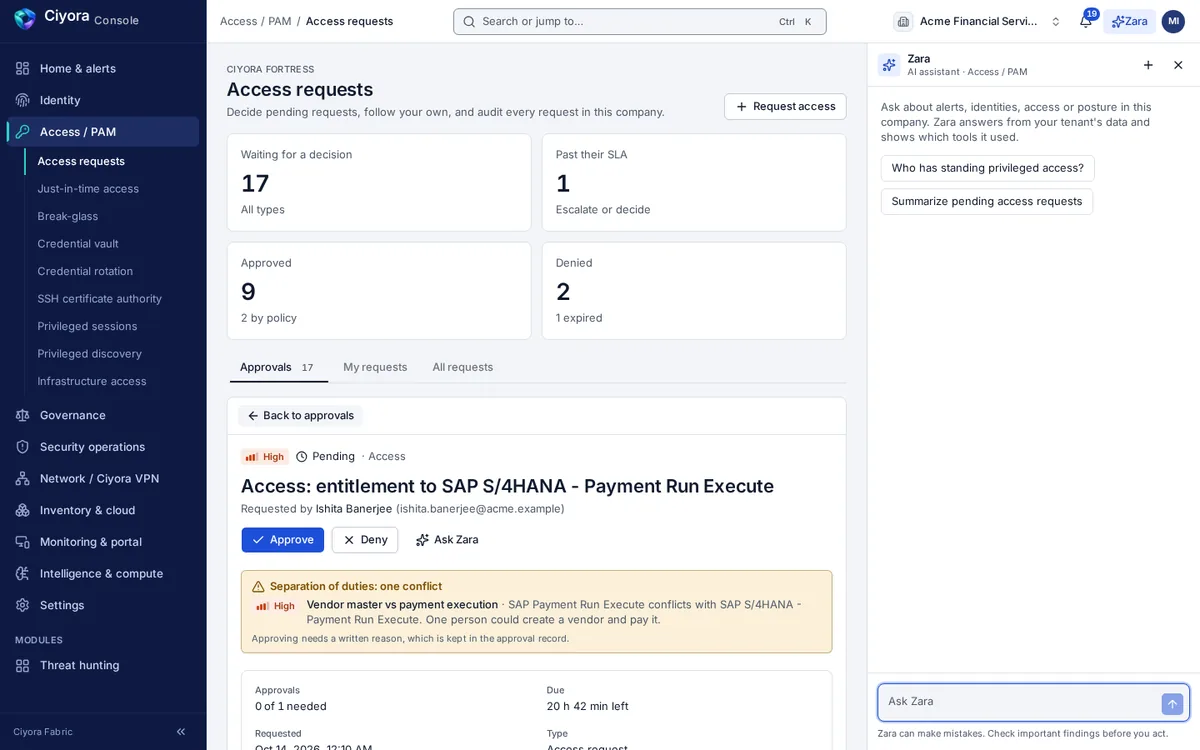Click the '0 of 1 needed' approvals value
The width and height of the screenshot is (1200, 750).
point(291,706)
